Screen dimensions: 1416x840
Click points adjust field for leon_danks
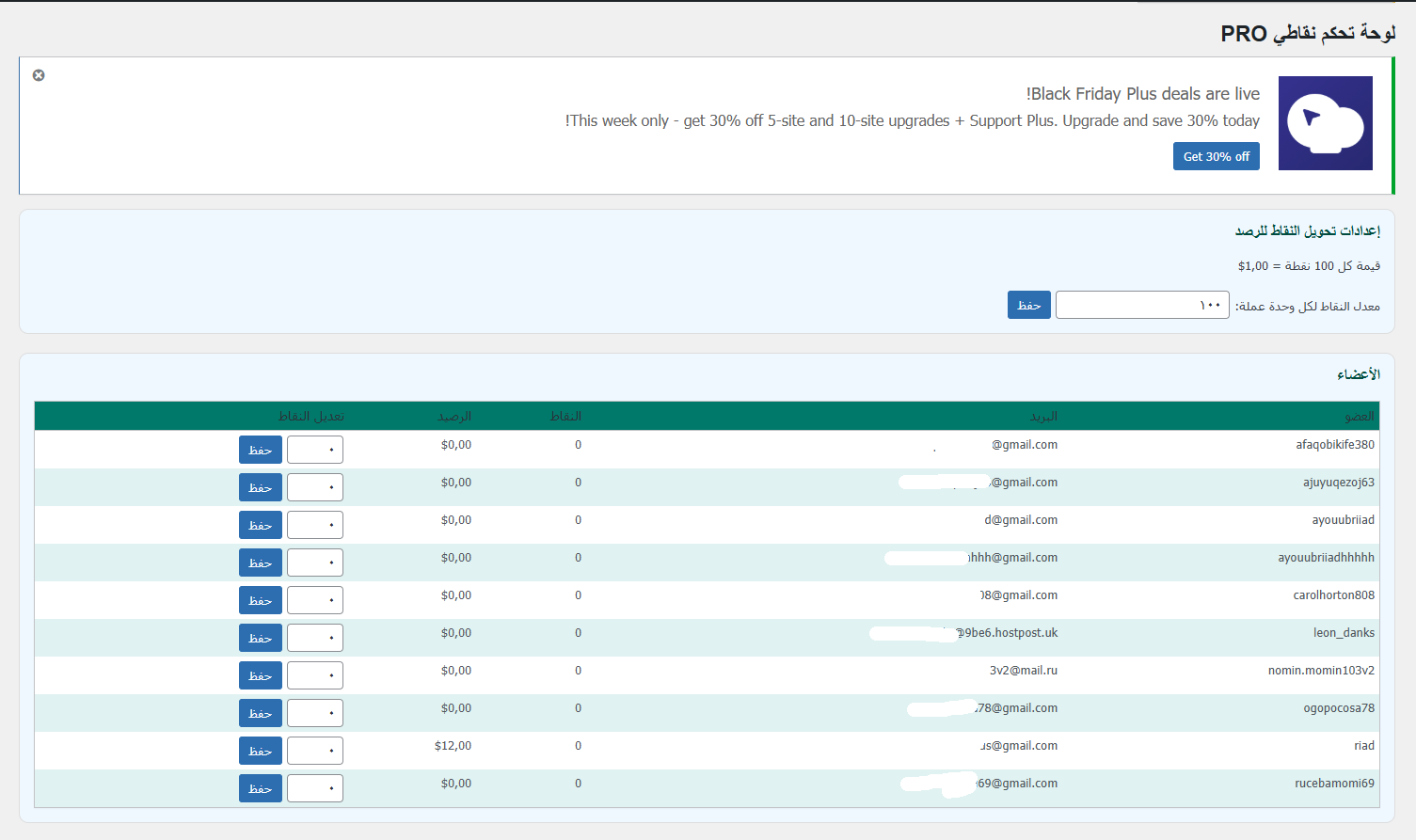[x=314, y=638]
